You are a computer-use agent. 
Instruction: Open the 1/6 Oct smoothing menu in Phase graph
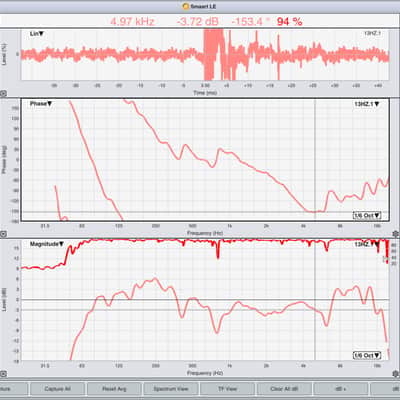(x=367, y=215)
